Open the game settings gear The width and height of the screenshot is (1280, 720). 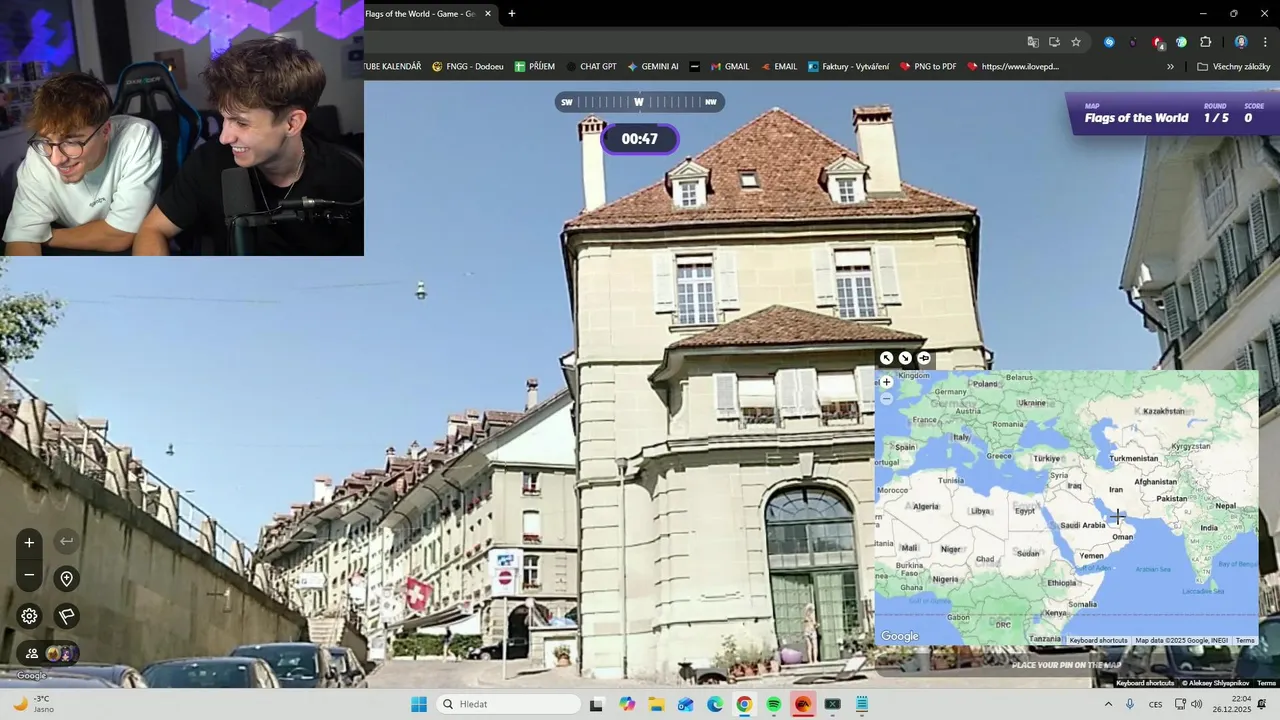tap(29, 616)
